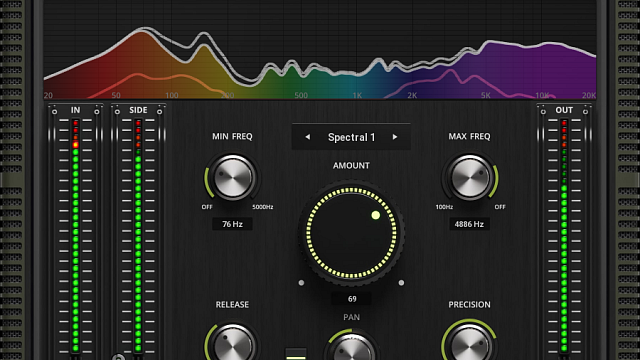This screenshot has height=360, width=640.
Task: Click the small dot left below AMOUNT dial
Action: tap(301, 282)
